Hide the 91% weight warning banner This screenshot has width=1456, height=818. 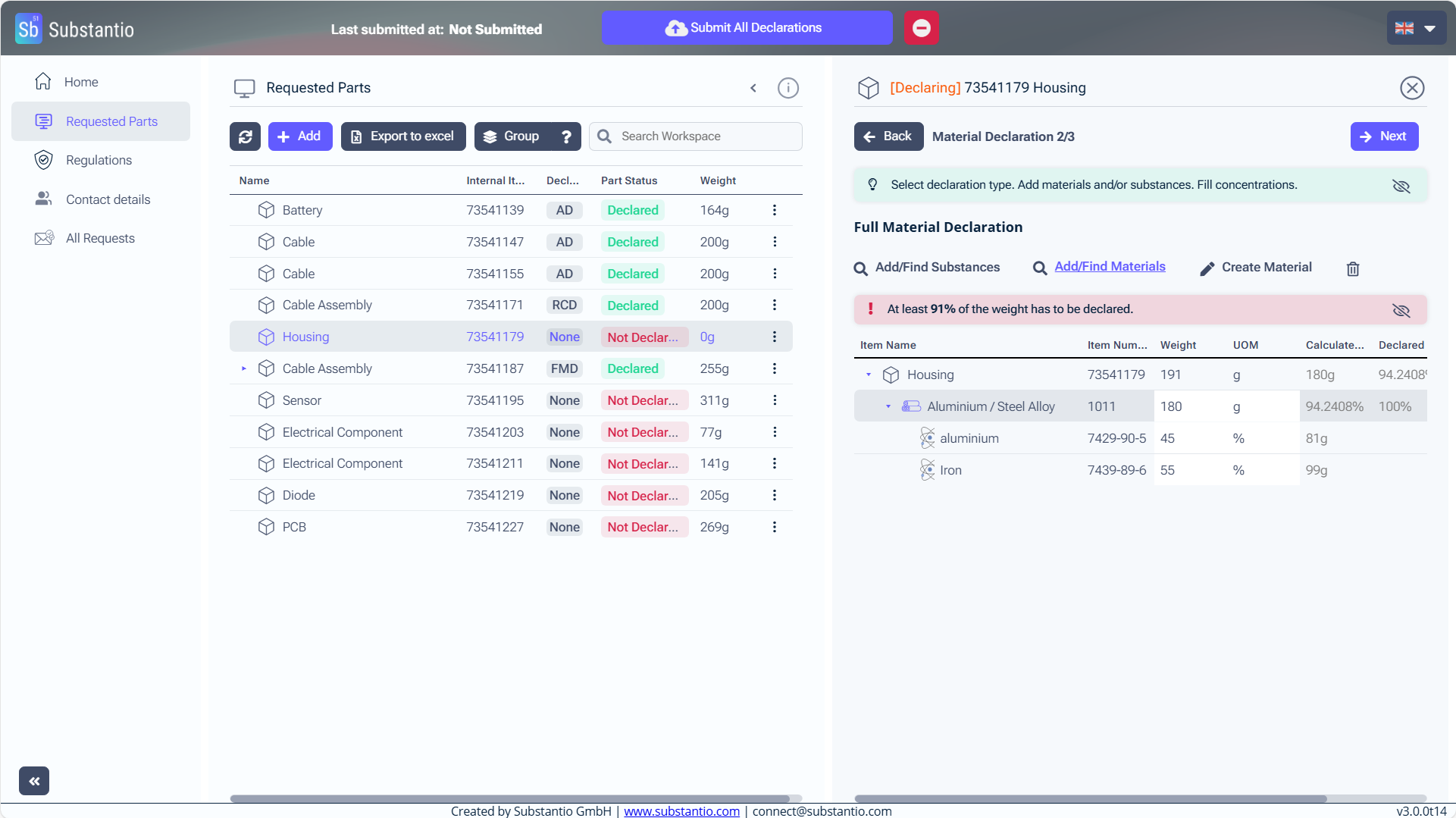pos(1401,310)
